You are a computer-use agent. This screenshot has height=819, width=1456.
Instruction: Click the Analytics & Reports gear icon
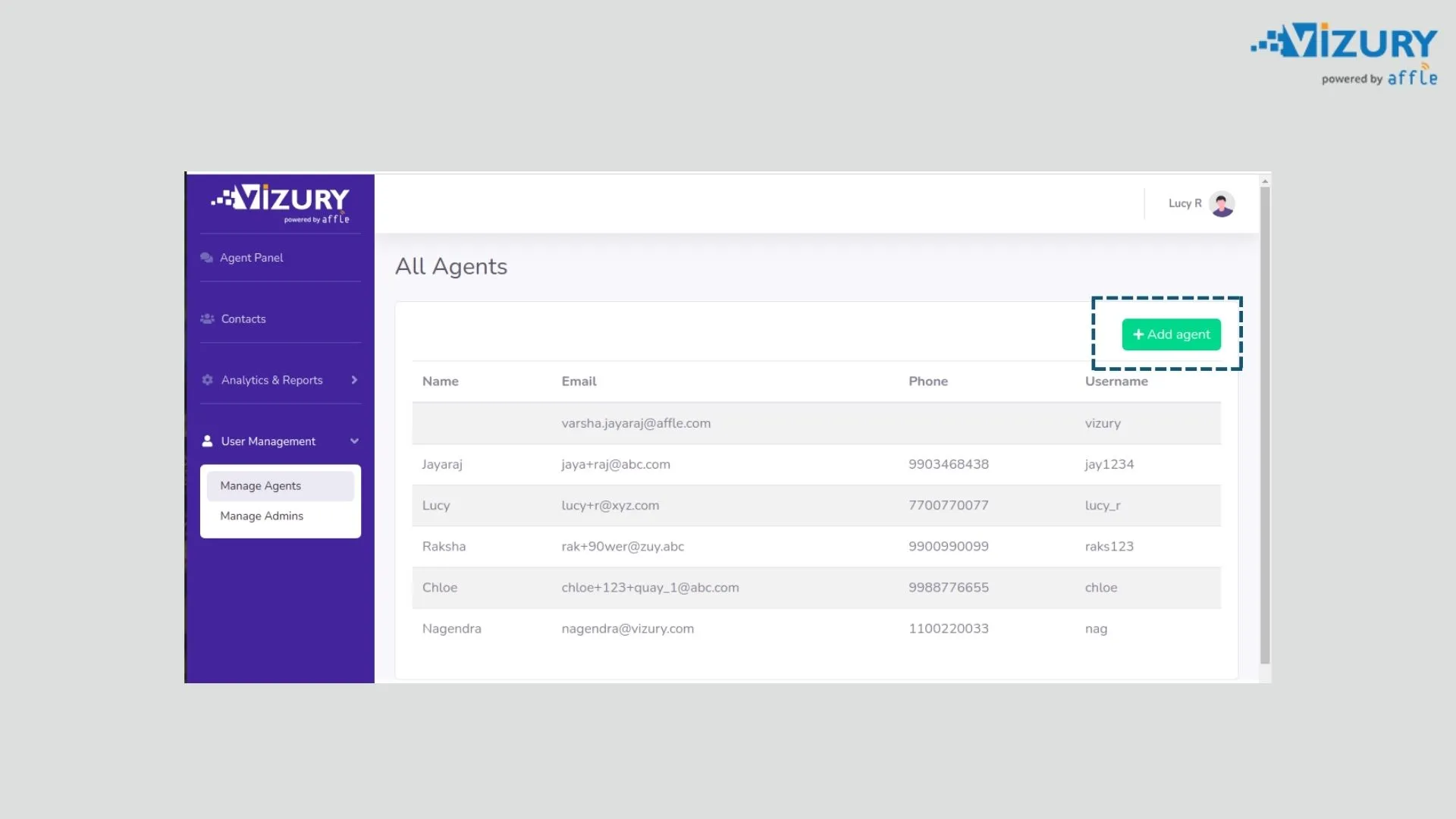207,380
